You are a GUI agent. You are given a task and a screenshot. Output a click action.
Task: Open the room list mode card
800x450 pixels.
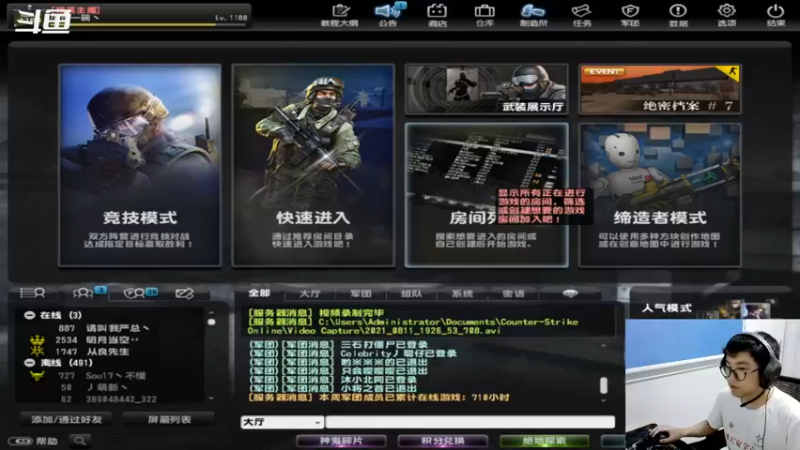(x=486, y=195)
